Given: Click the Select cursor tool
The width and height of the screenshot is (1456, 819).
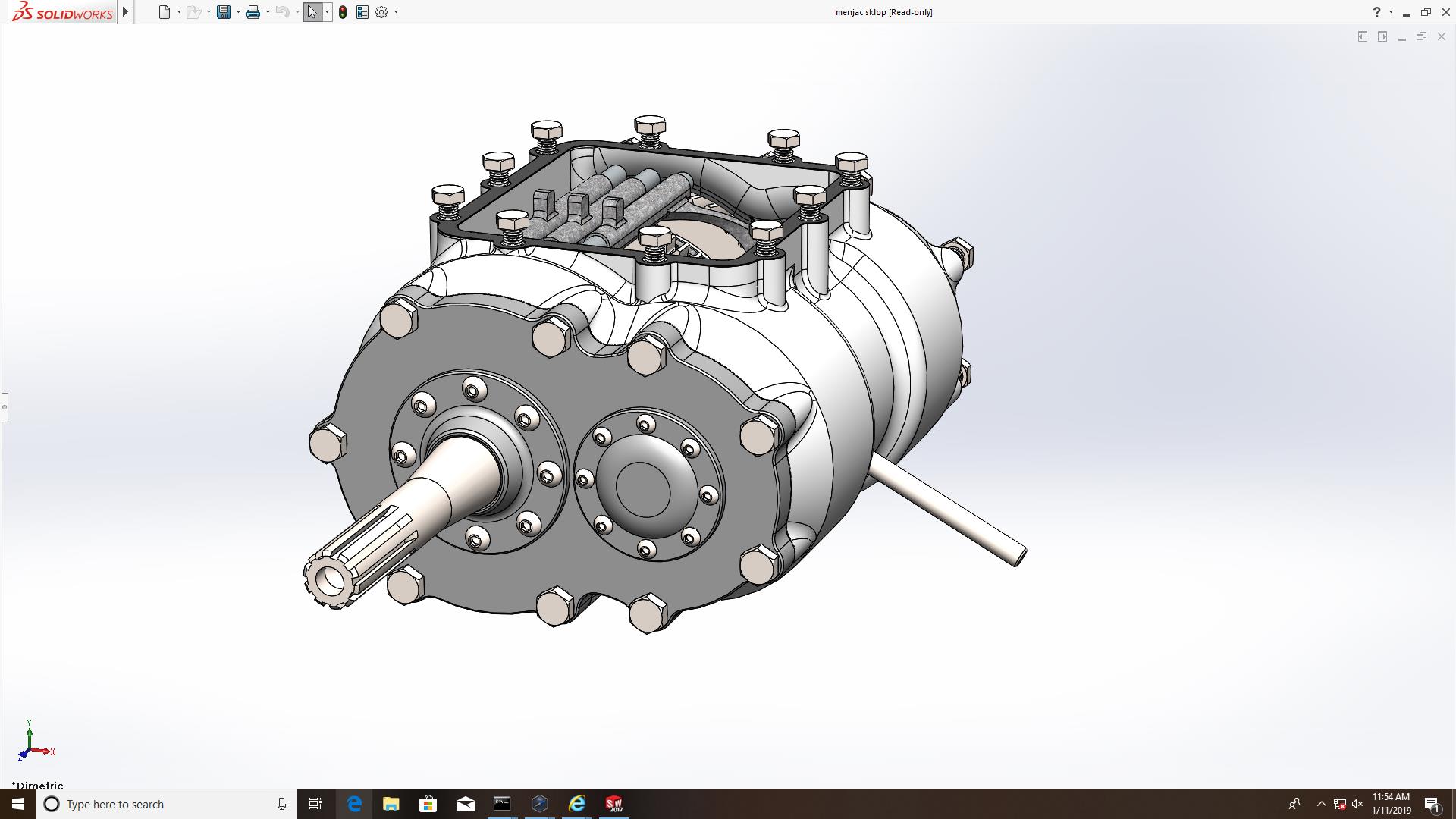Looking at the screenshot, I should tap(312, 12).
